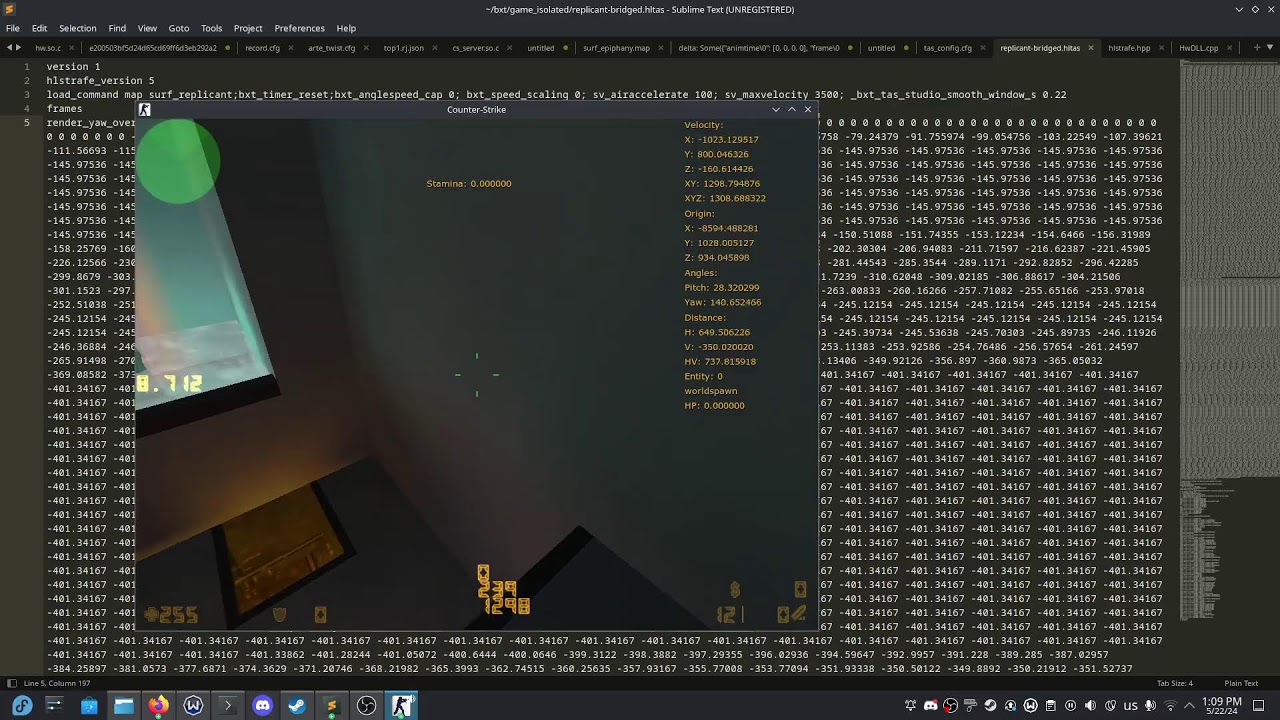Click the show desktop icon on taskbar

click(x=1259, y=705)
